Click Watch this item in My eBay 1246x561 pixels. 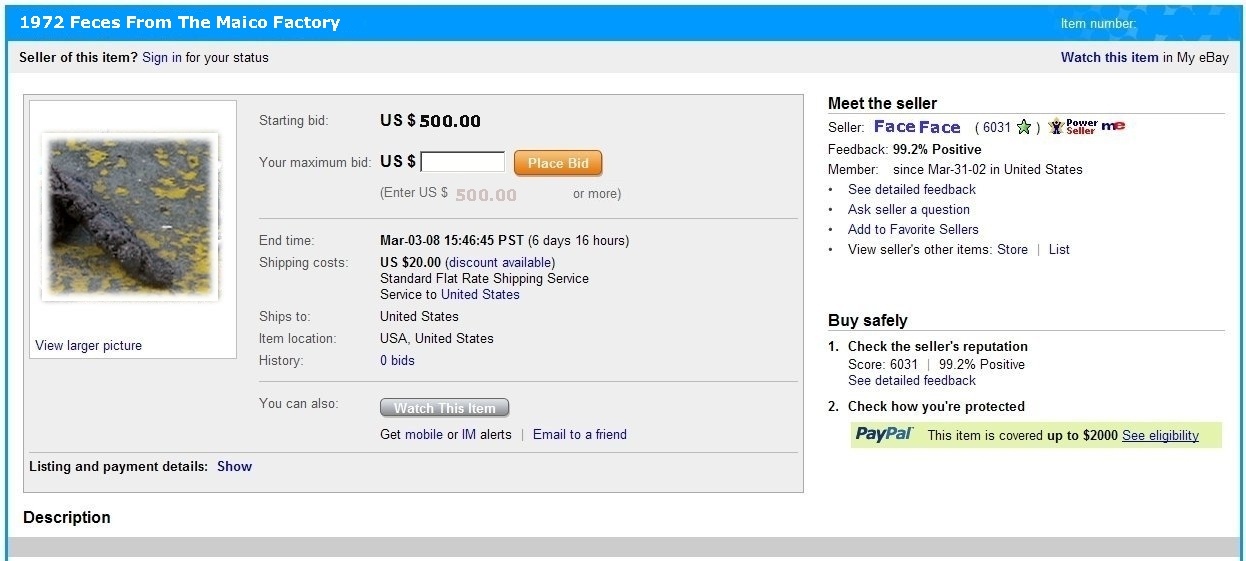(x=1109, y=57)
